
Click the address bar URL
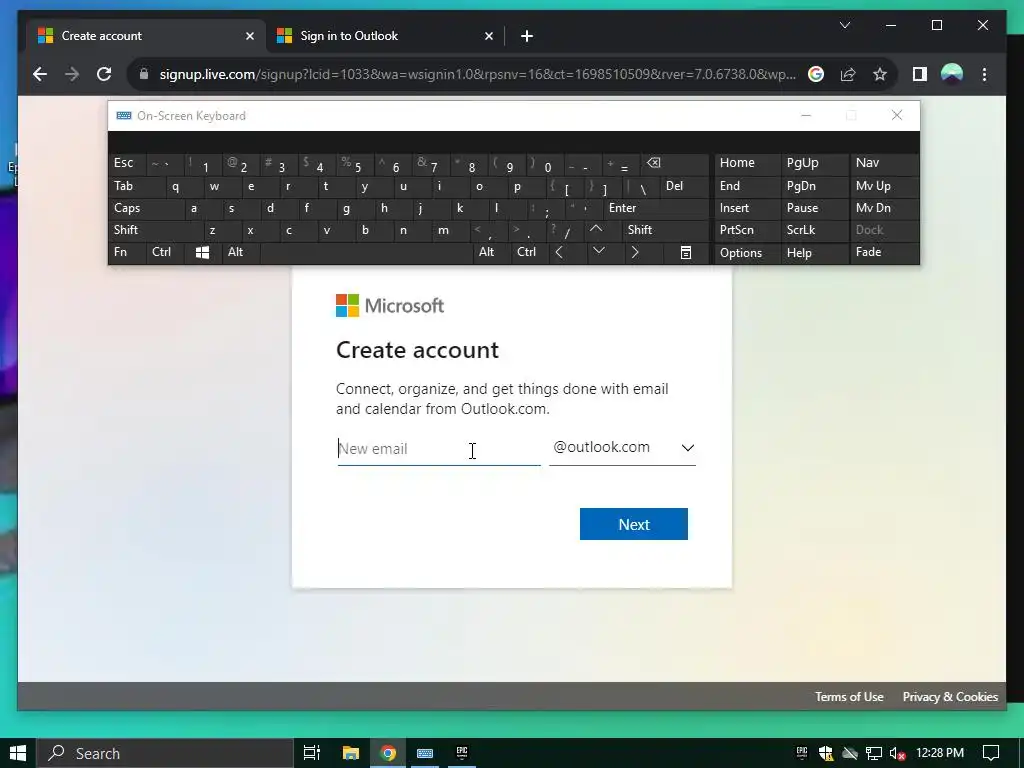pyautogui.click(x=477, y=74)
